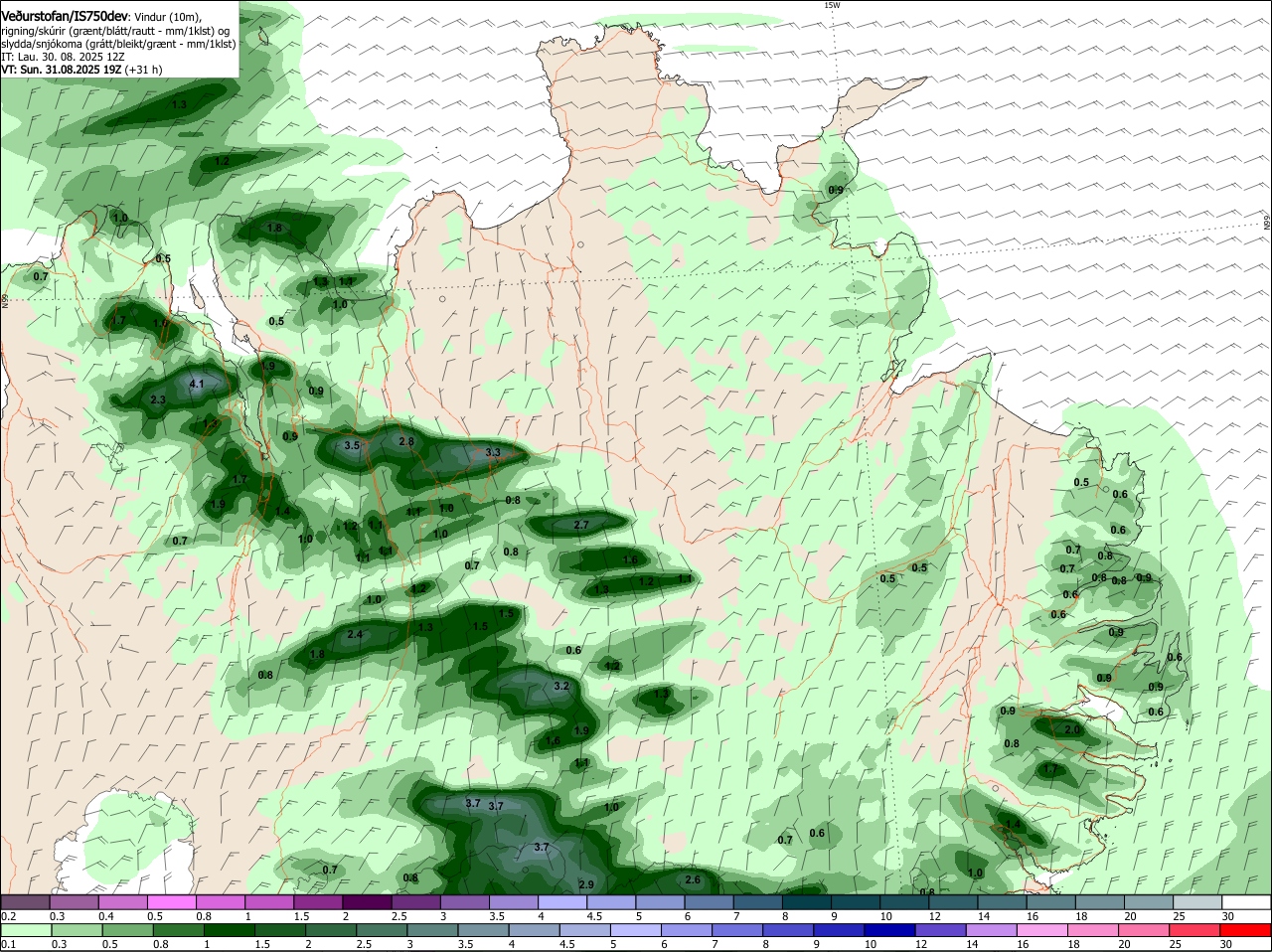Screen dimensions: 1272x952
Task: Click the 4.1 precipitation value
Action: click(x=196, y=384)
